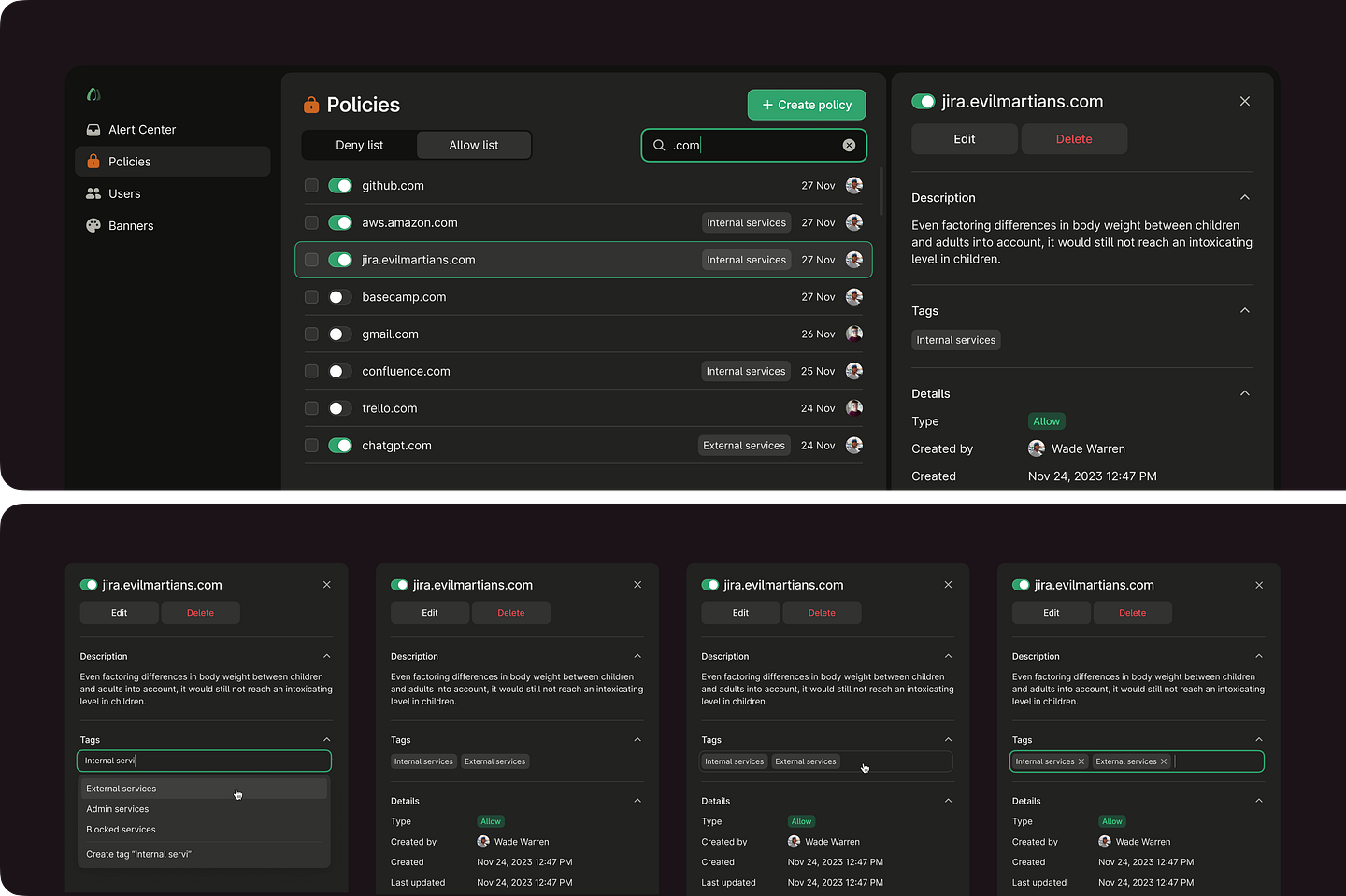Toggle the jira.evilmartians.com switch in large detail panel

924,102
